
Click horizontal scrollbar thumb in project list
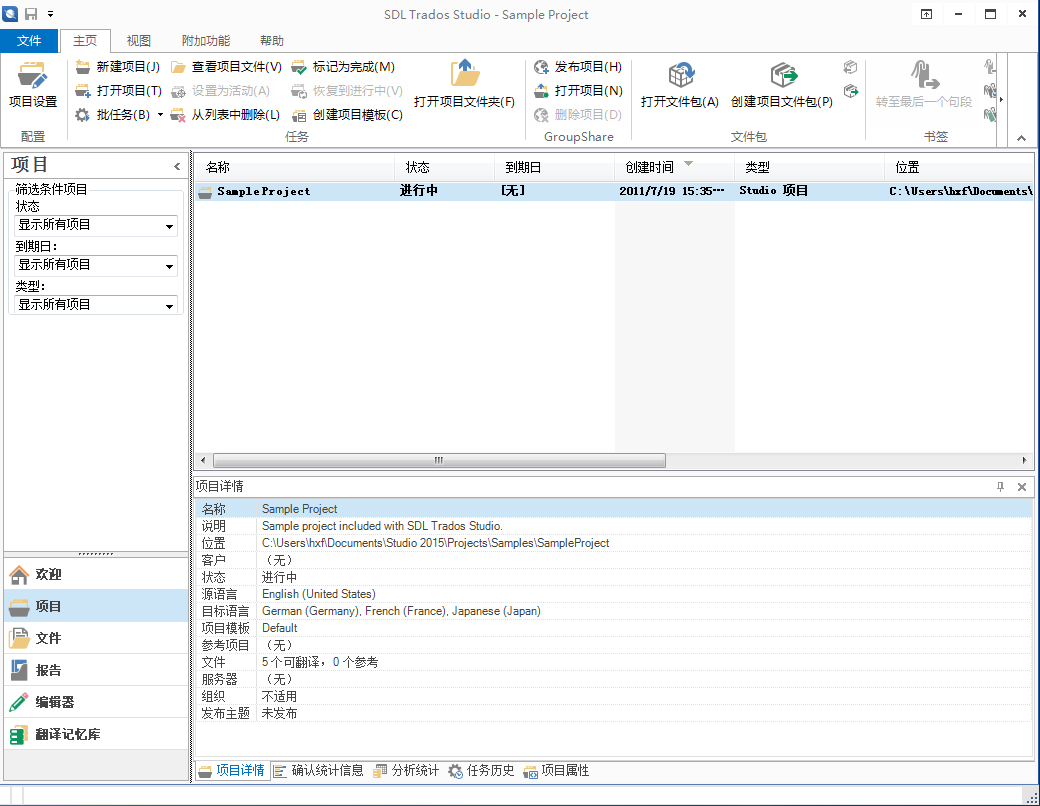point(439,460)
